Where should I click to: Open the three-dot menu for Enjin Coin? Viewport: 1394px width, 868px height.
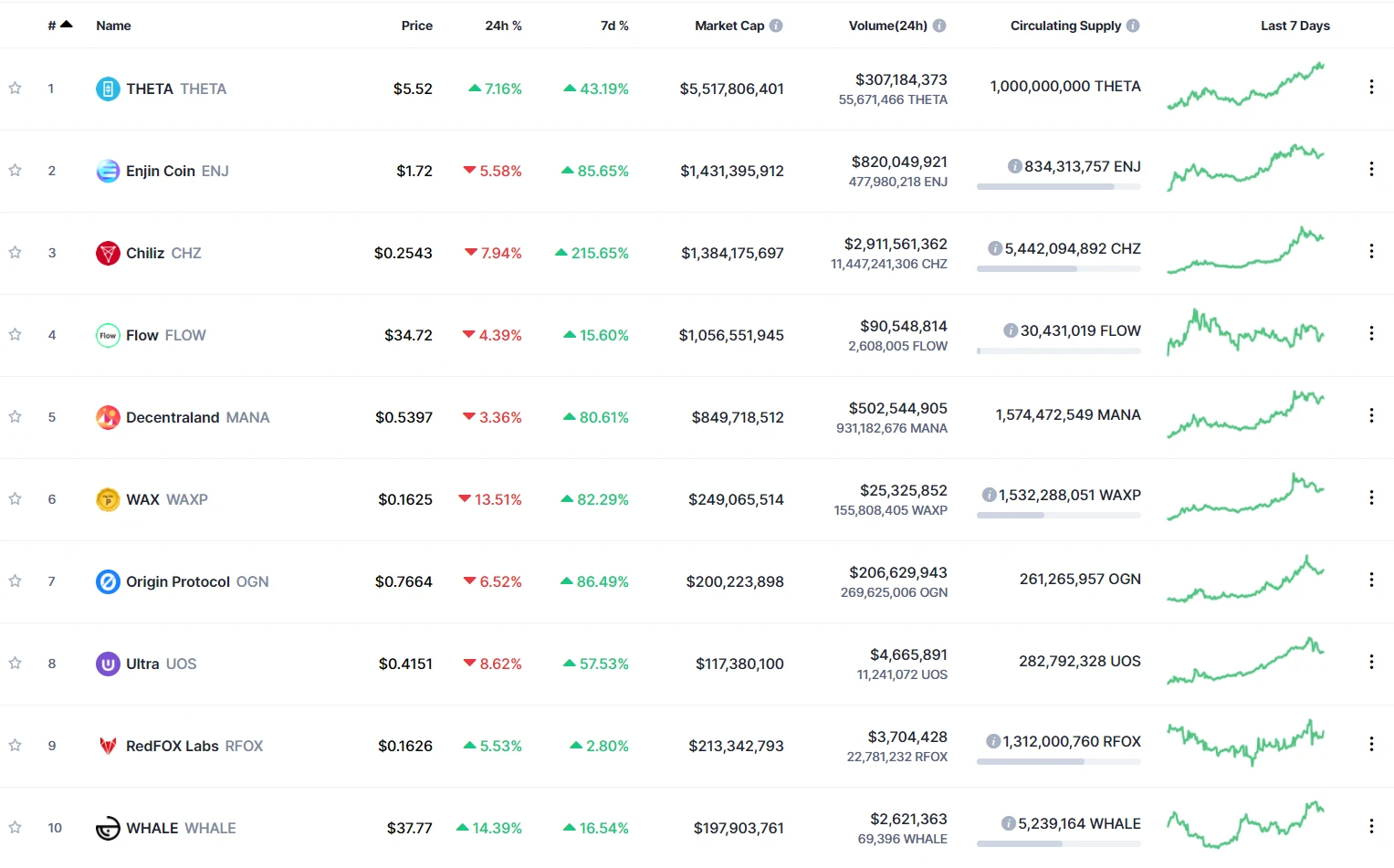tap(1371, 169)
